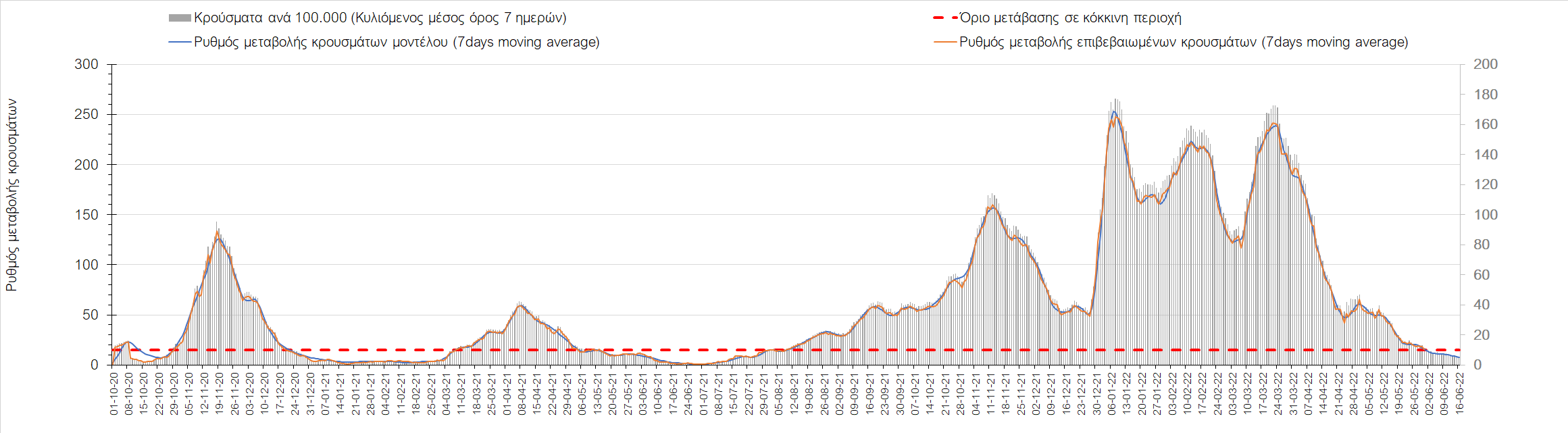This screenshot has width=1568, height=433.
Task: Click the gray bar legend swatch for Κρούσματα ανά 100.000
Action: [180, 18]
